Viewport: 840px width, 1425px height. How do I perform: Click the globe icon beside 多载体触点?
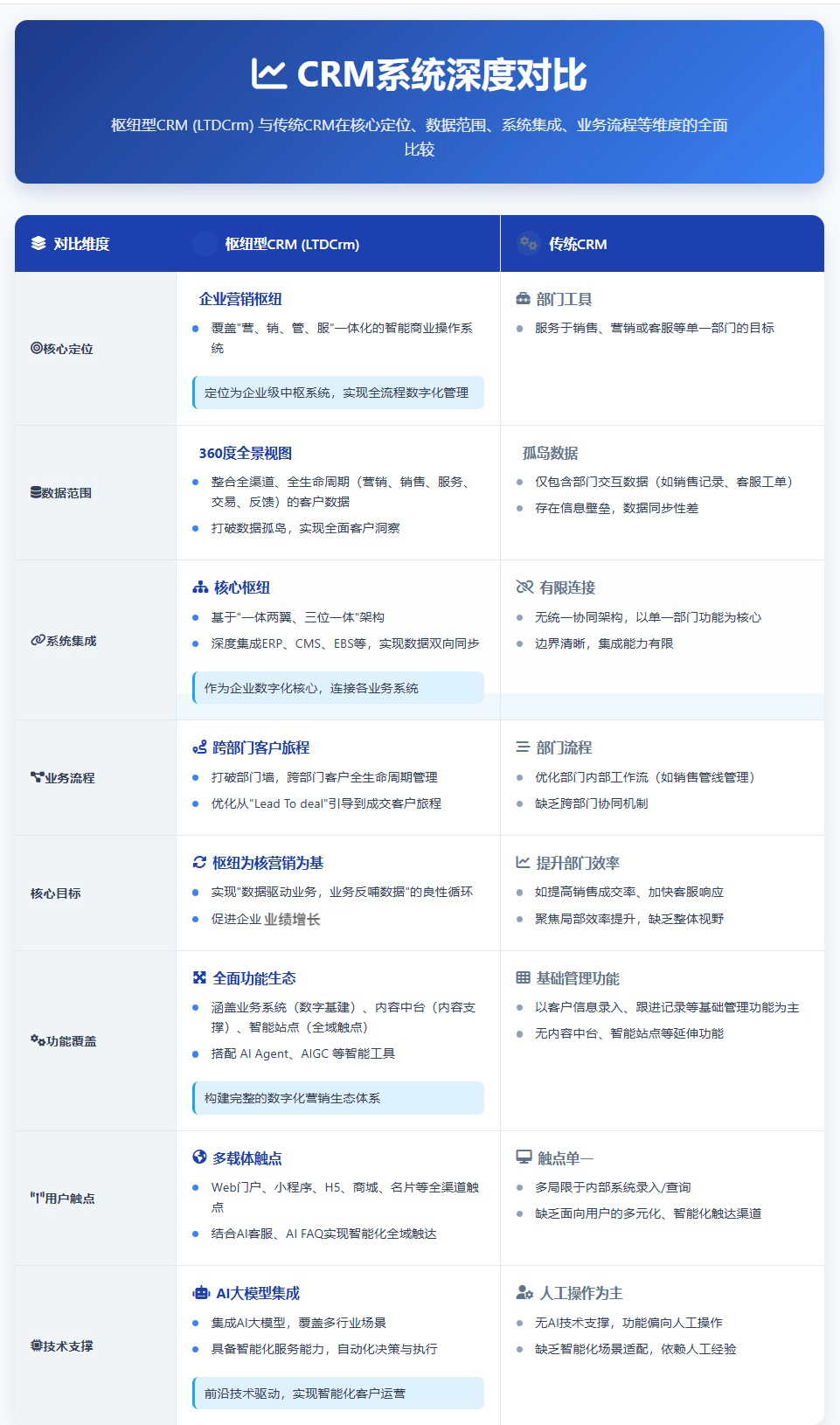pyautogui.click(x=199, y=1157)
